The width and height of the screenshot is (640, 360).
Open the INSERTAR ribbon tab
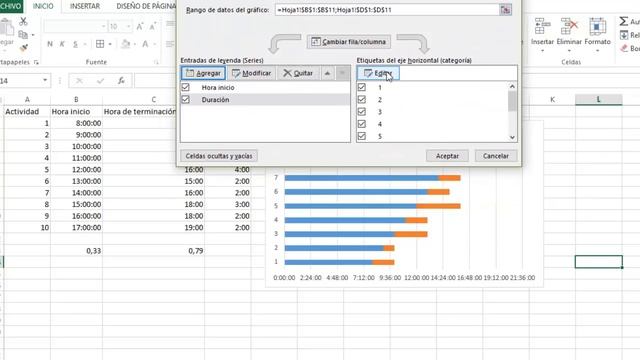point(84,6)
